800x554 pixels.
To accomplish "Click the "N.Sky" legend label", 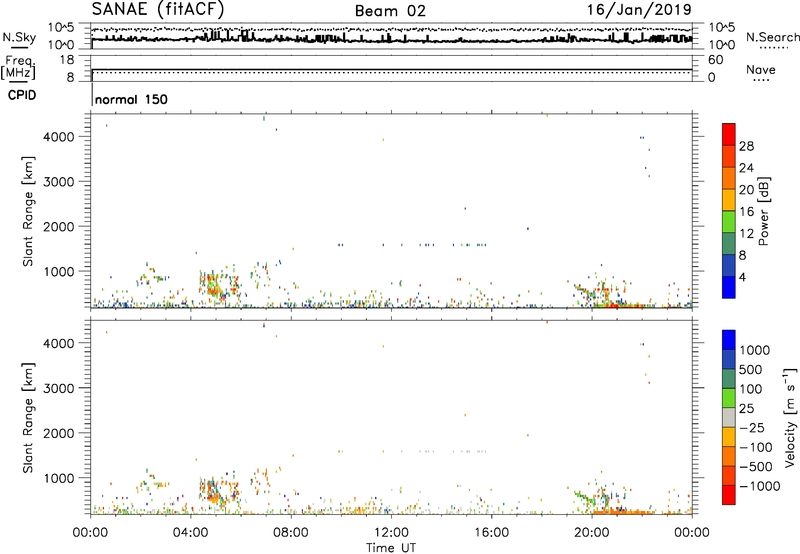I will (x=19, y=37).
